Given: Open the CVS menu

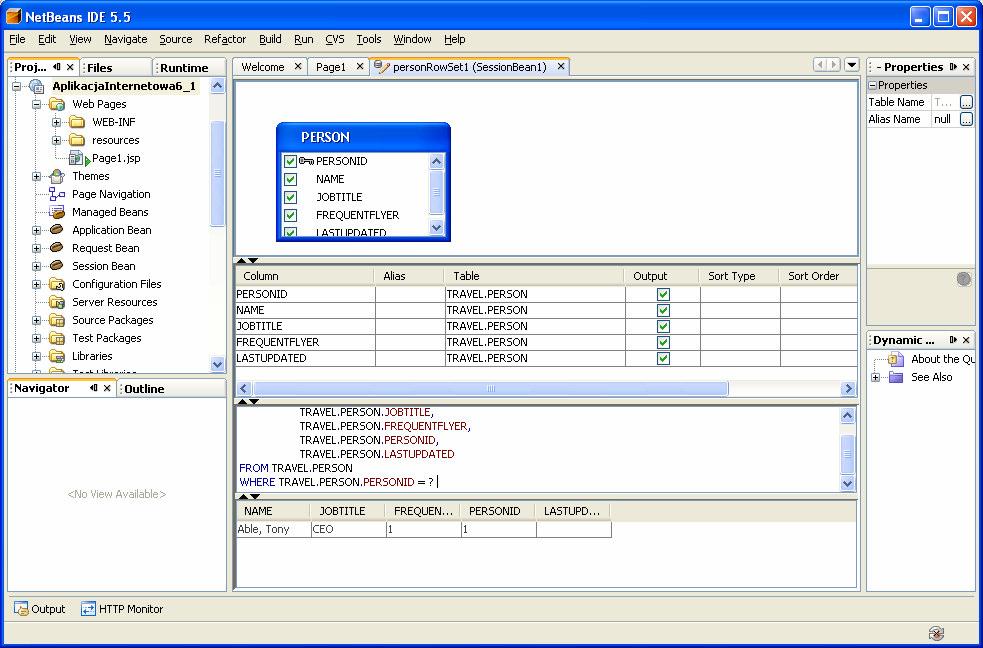Looking at the screenshot, I should pyautogui.click(x=335, y=39).
